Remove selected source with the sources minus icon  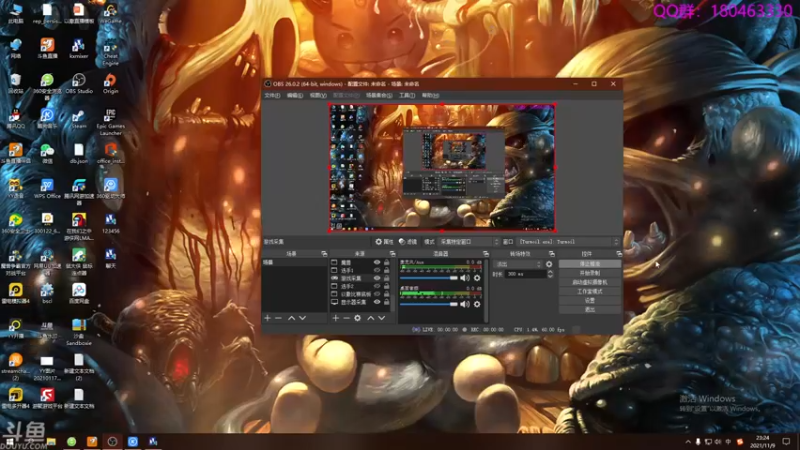click(x=346, y=318)
